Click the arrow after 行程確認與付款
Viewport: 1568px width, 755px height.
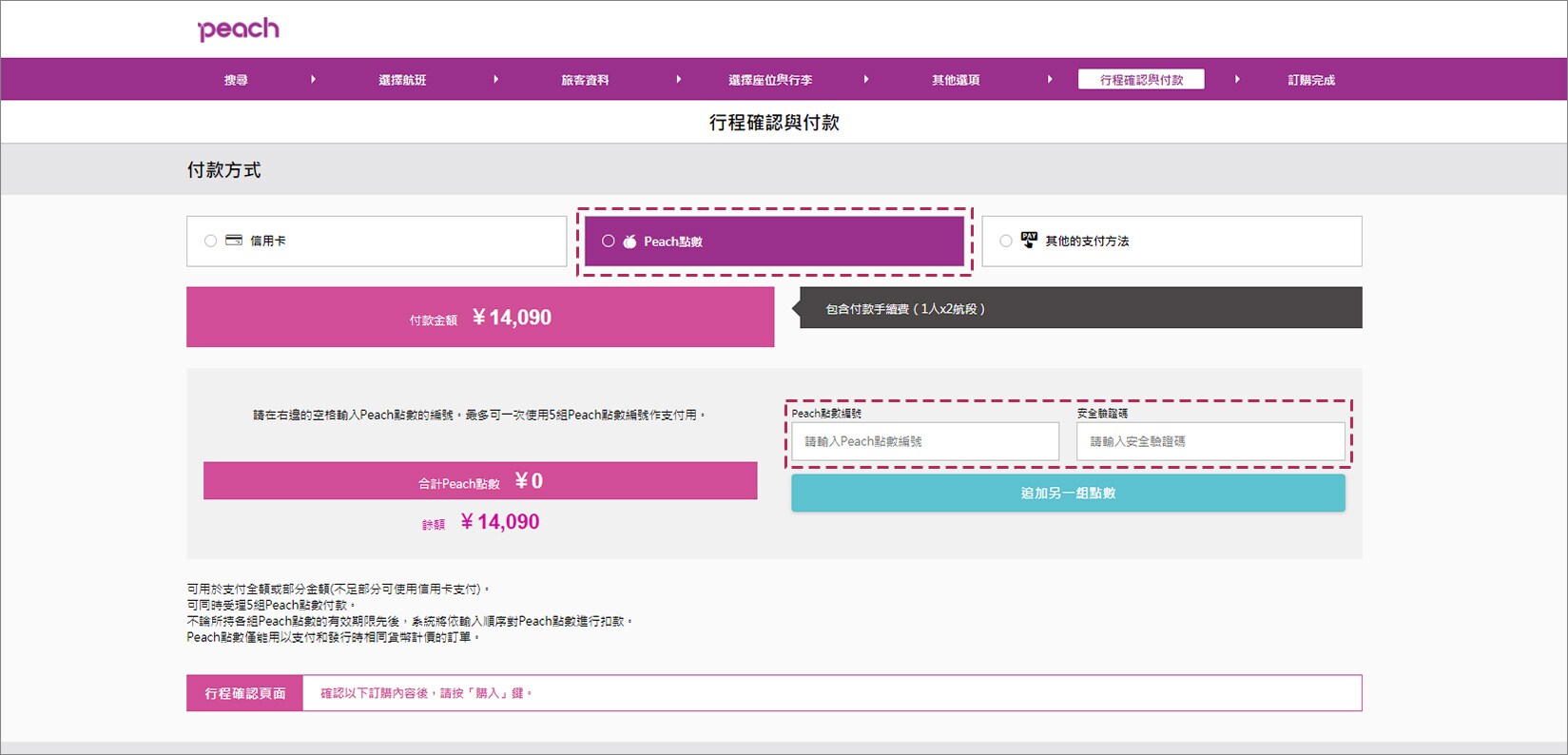point(1236,79)
